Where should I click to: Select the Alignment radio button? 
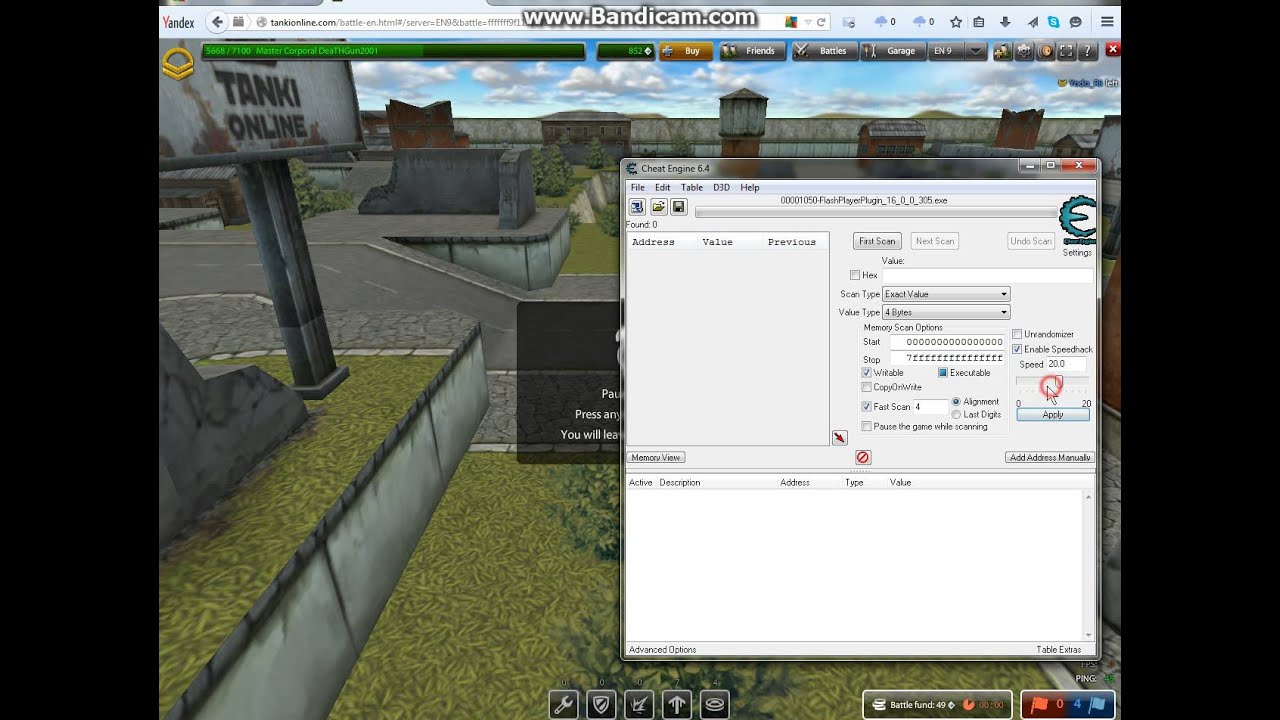coord(956,402)
